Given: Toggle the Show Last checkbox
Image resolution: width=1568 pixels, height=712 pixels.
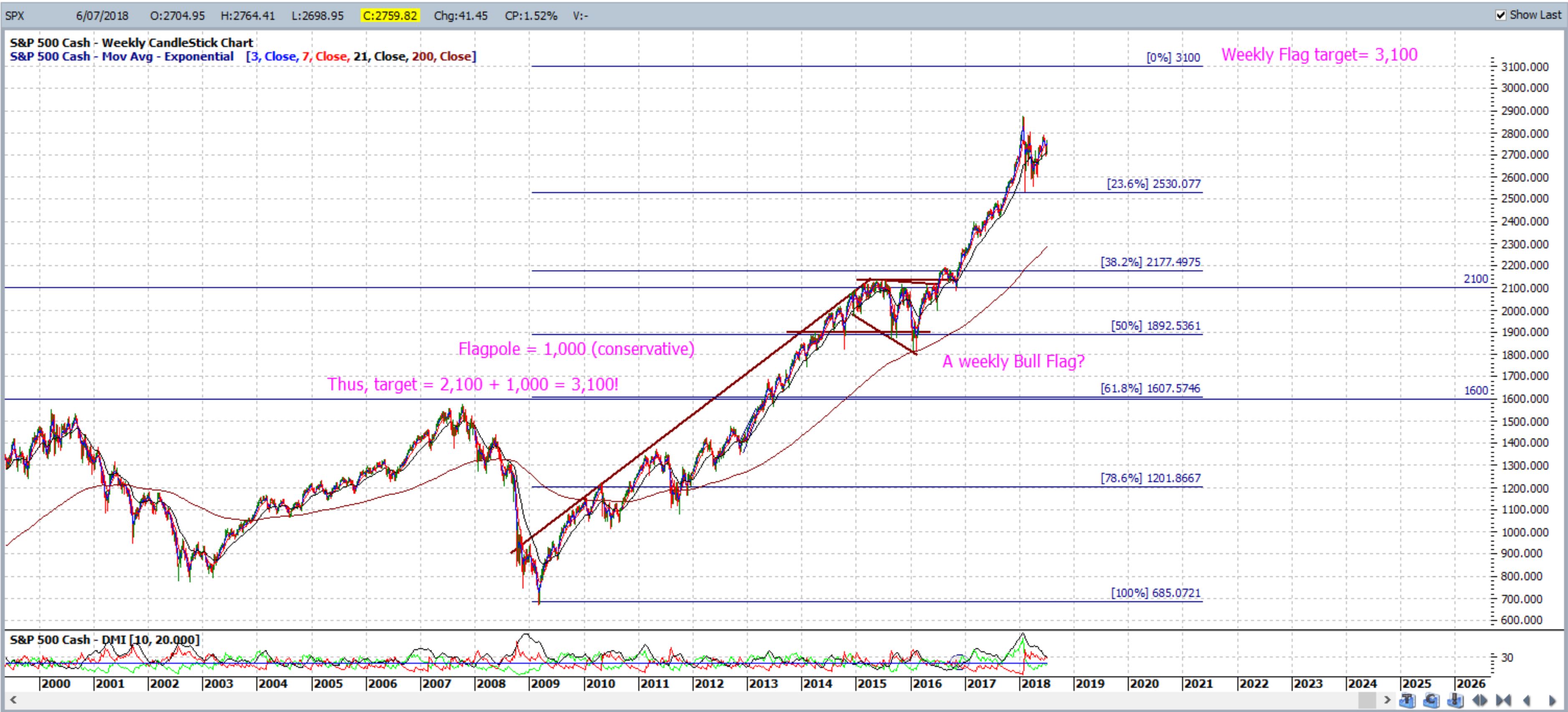Looking at the screenshot, I should pos(1500,15).
